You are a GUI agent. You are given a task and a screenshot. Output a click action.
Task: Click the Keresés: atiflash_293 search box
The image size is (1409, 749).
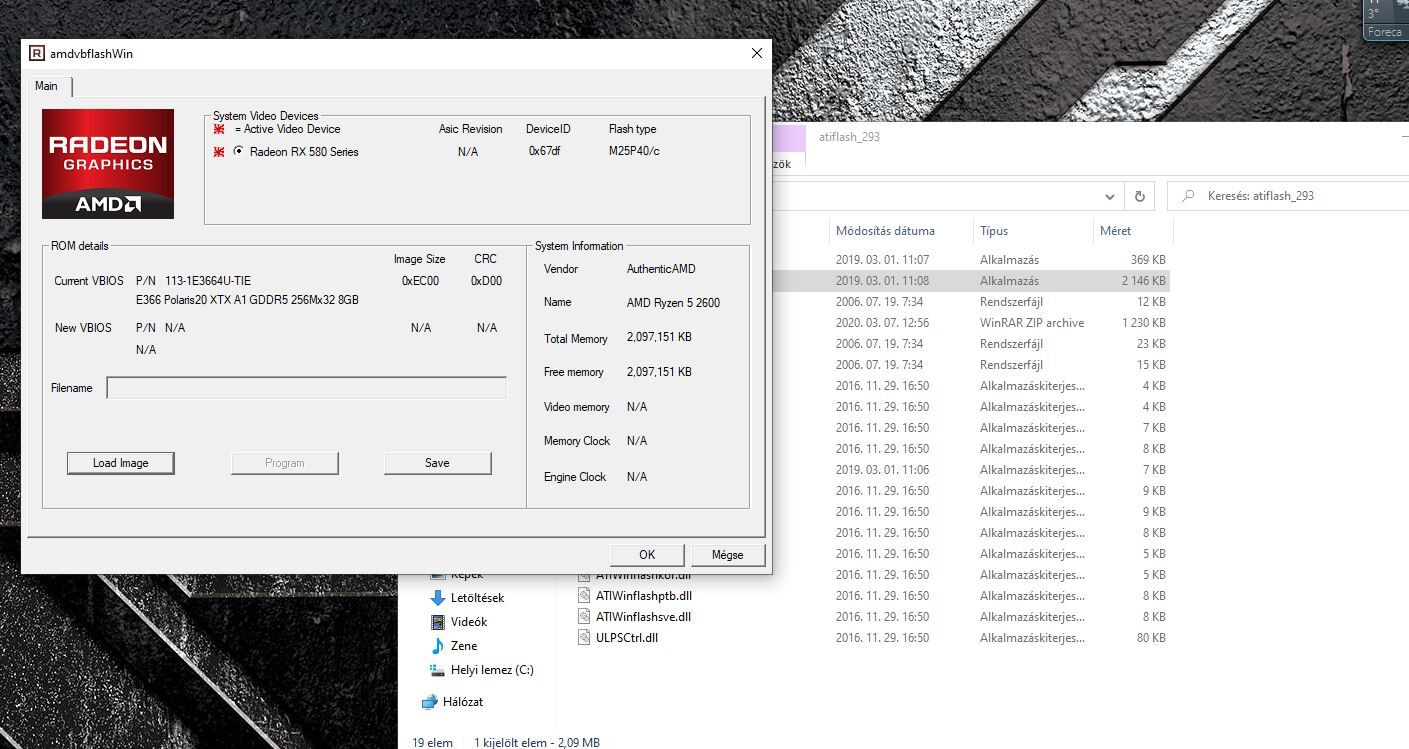coord(1288,196)
